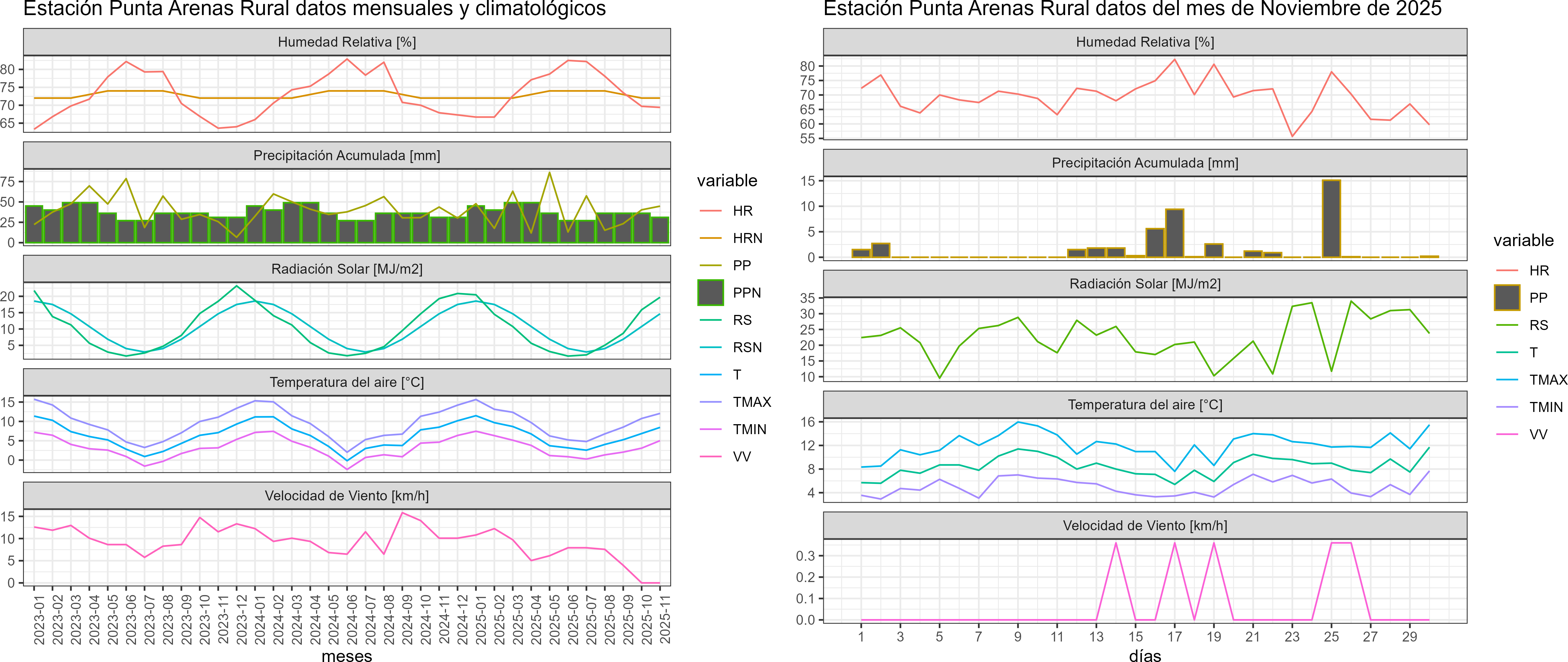Screen dimensions: 1568x662
Task: Click the RSN legend line key
Action: [x=710, y=347]
